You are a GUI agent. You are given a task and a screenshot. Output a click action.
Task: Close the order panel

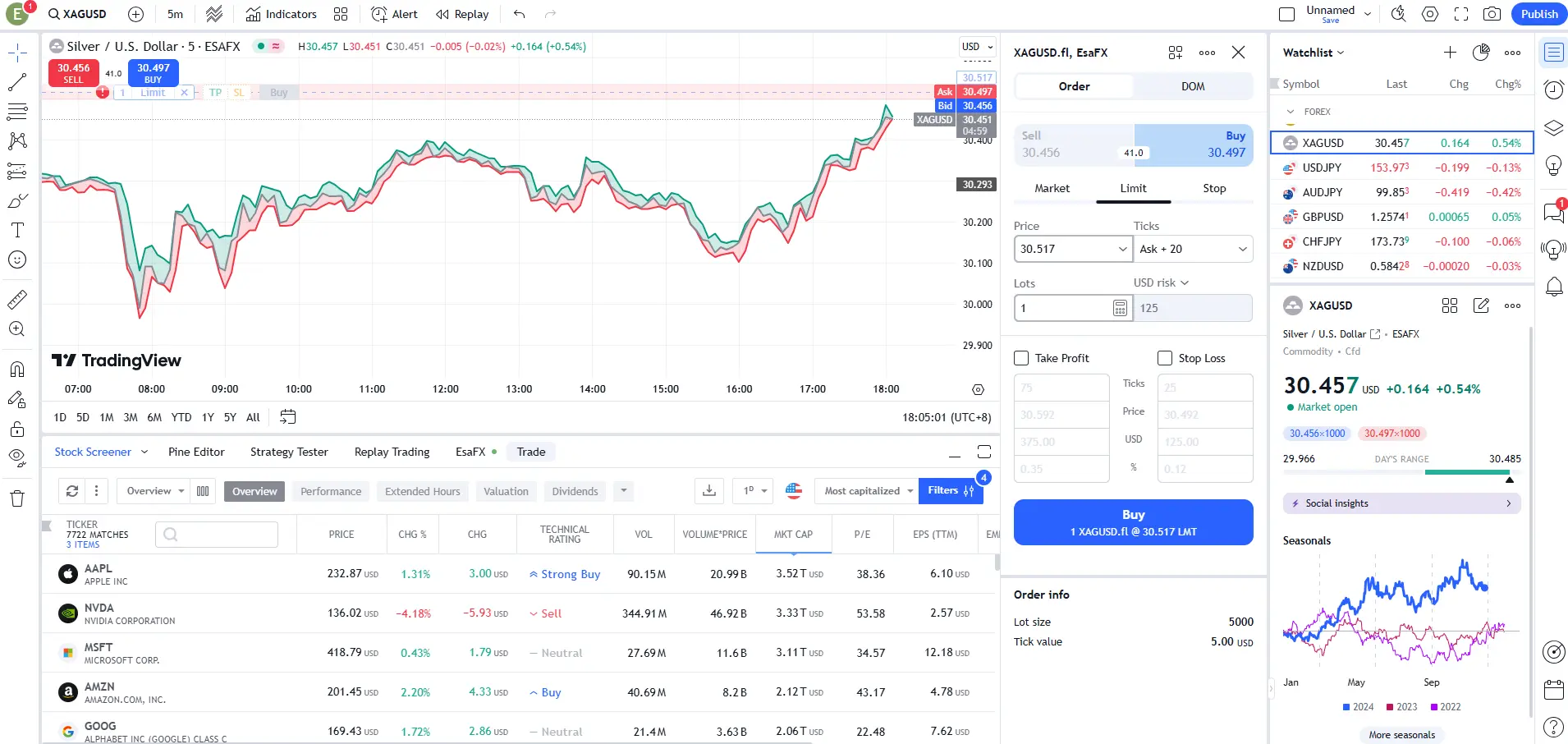(1238, 53)
